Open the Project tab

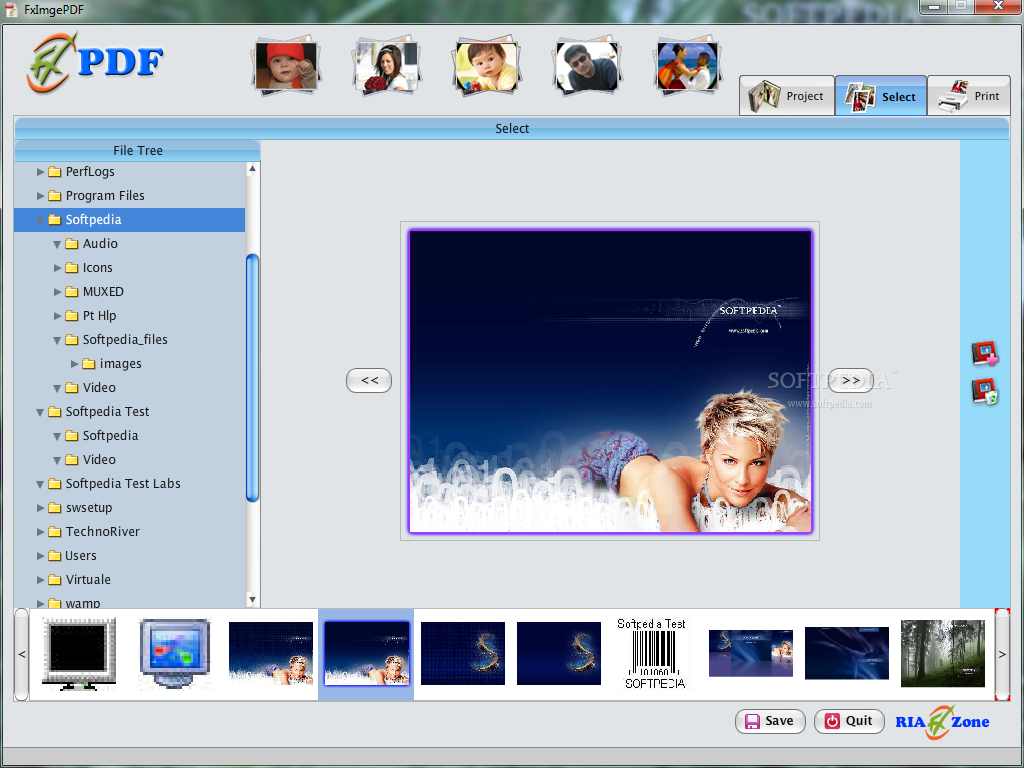point(787,96)
